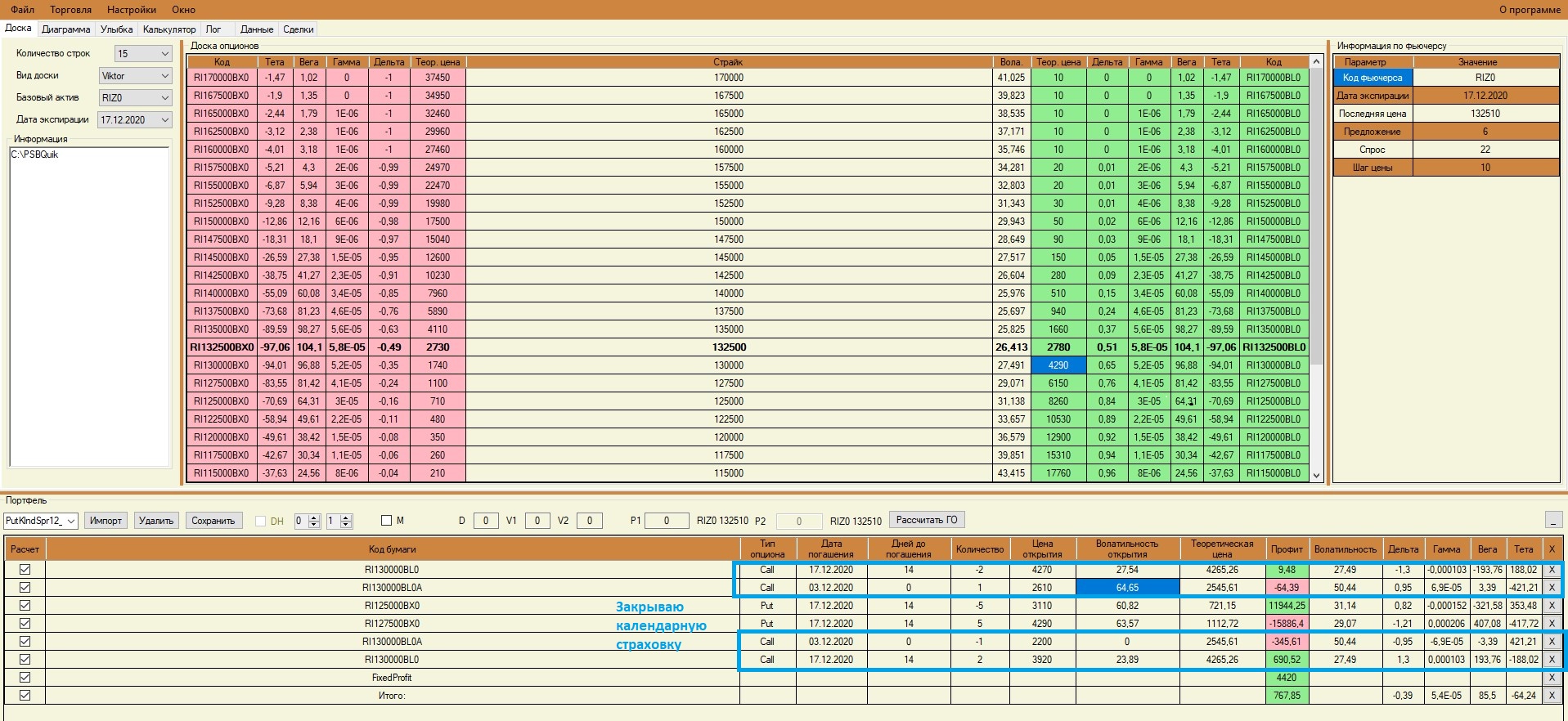The image size is (1568, 721).
Task: Click the call code RI130000BL0 in options board
Action: point(1274,365)
